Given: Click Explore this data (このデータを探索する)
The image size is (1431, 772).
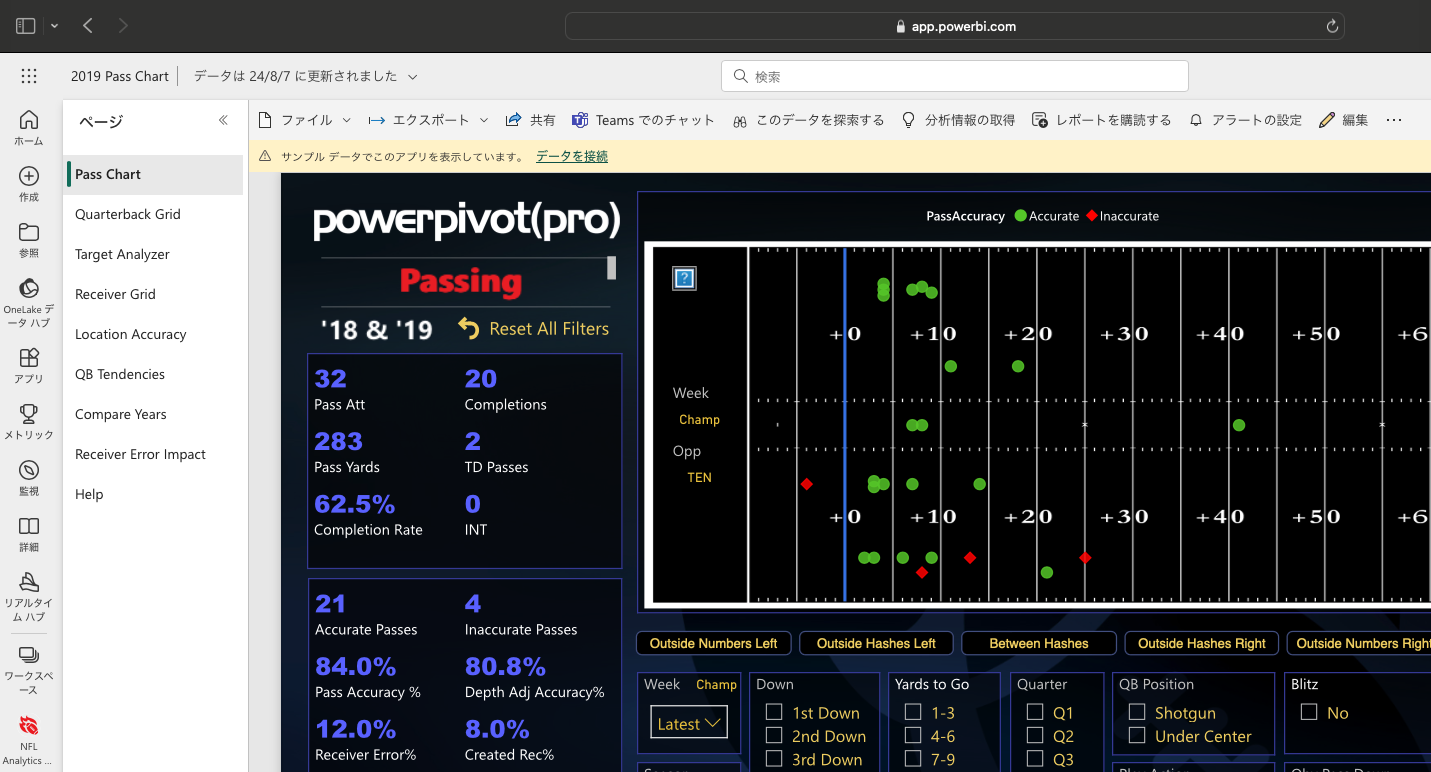Looking at the screenshot, I should coord(808,120).
